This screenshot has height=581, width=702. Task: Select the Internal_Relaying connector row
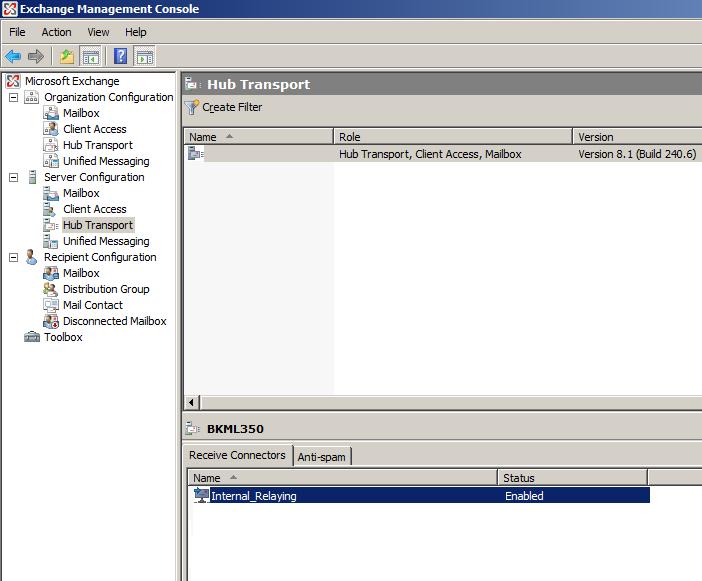pyautogui.click(x=421, y=496)
